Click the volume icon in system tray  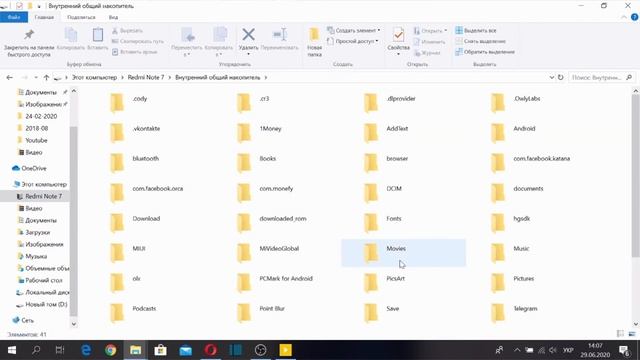553,350
